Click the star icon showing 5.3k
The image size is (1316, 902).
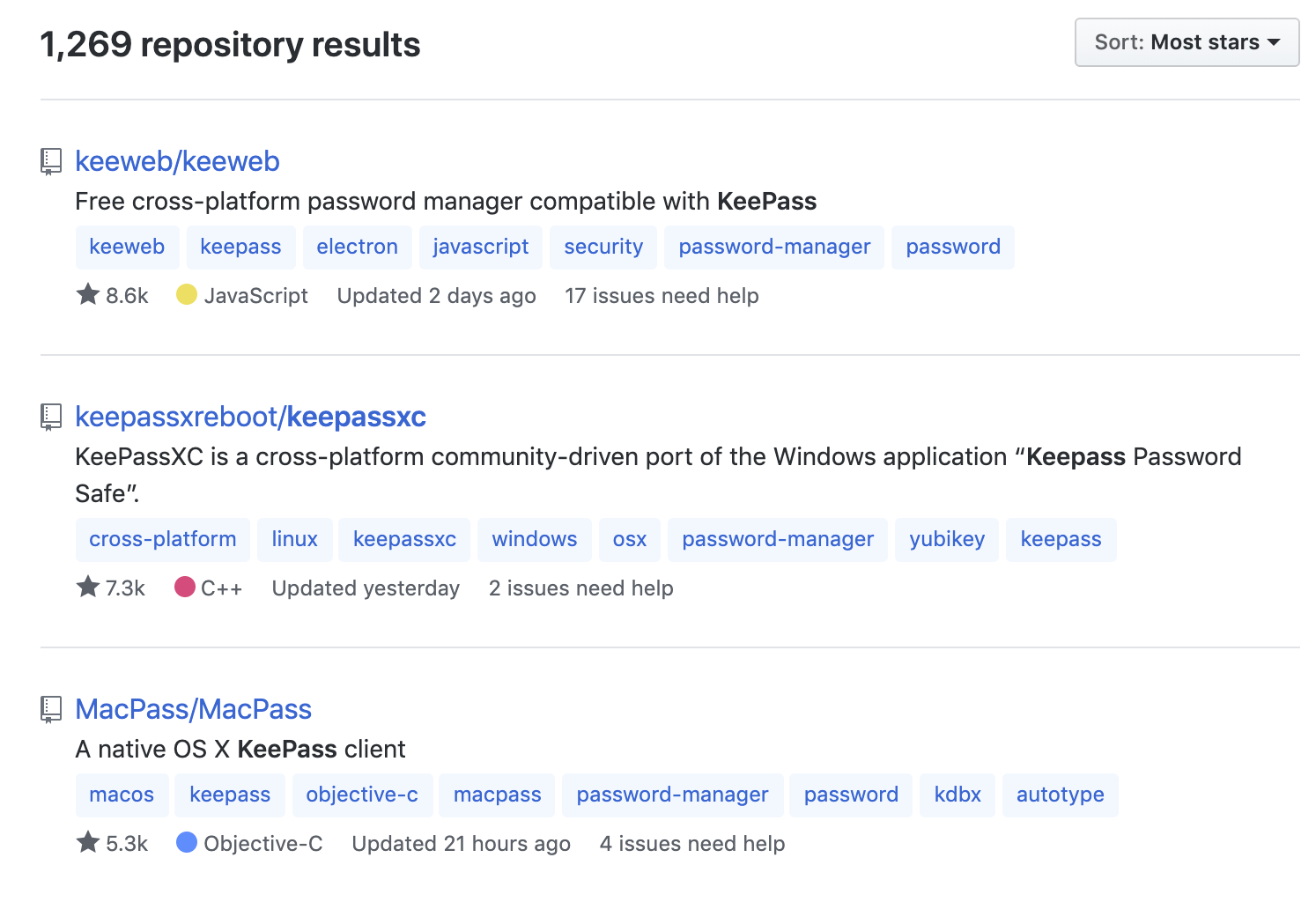click(88, 842)
